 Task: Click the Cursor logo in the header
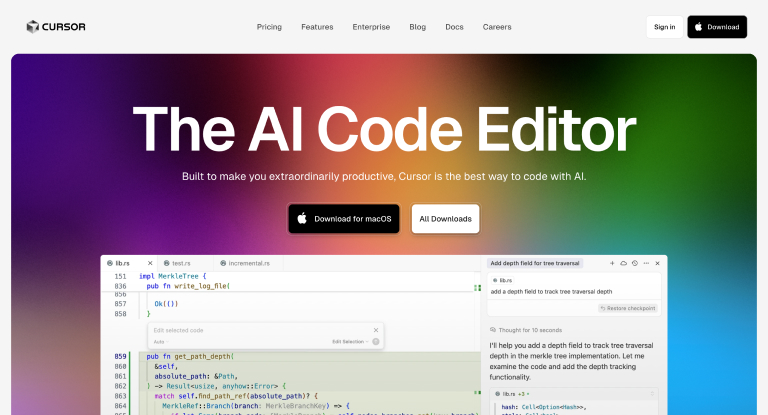56,26
